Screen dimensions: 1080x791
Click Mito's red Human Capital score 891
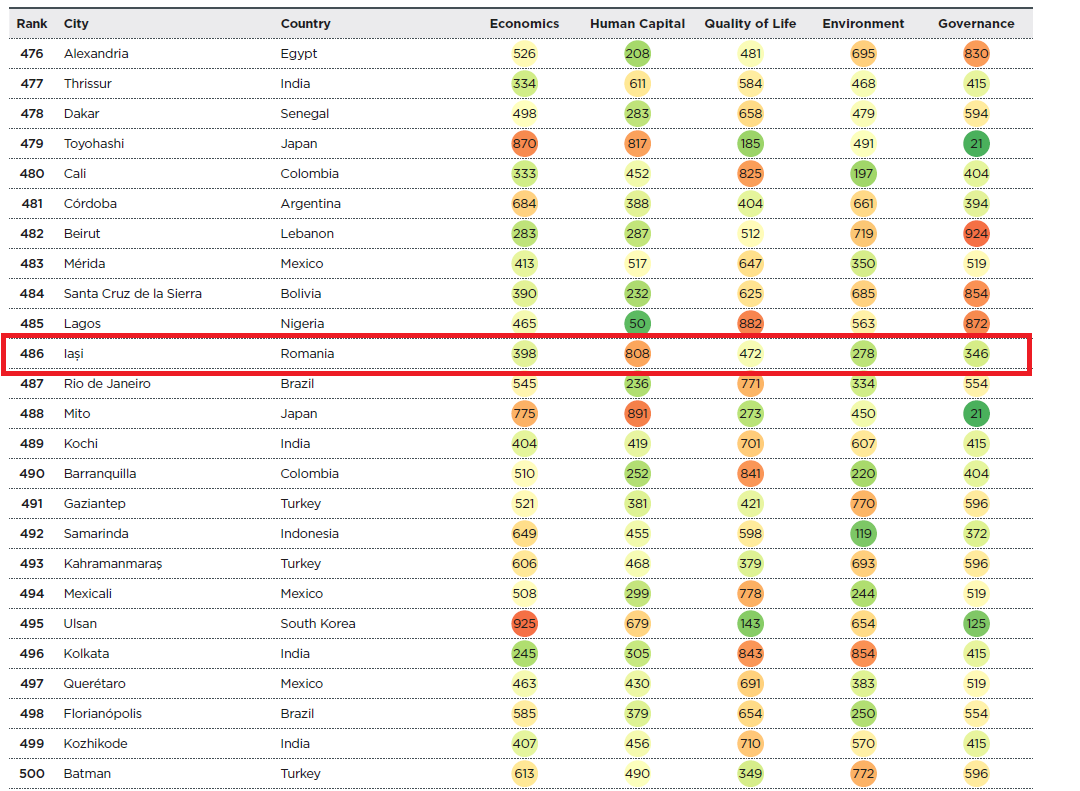[x=637, y=413]
